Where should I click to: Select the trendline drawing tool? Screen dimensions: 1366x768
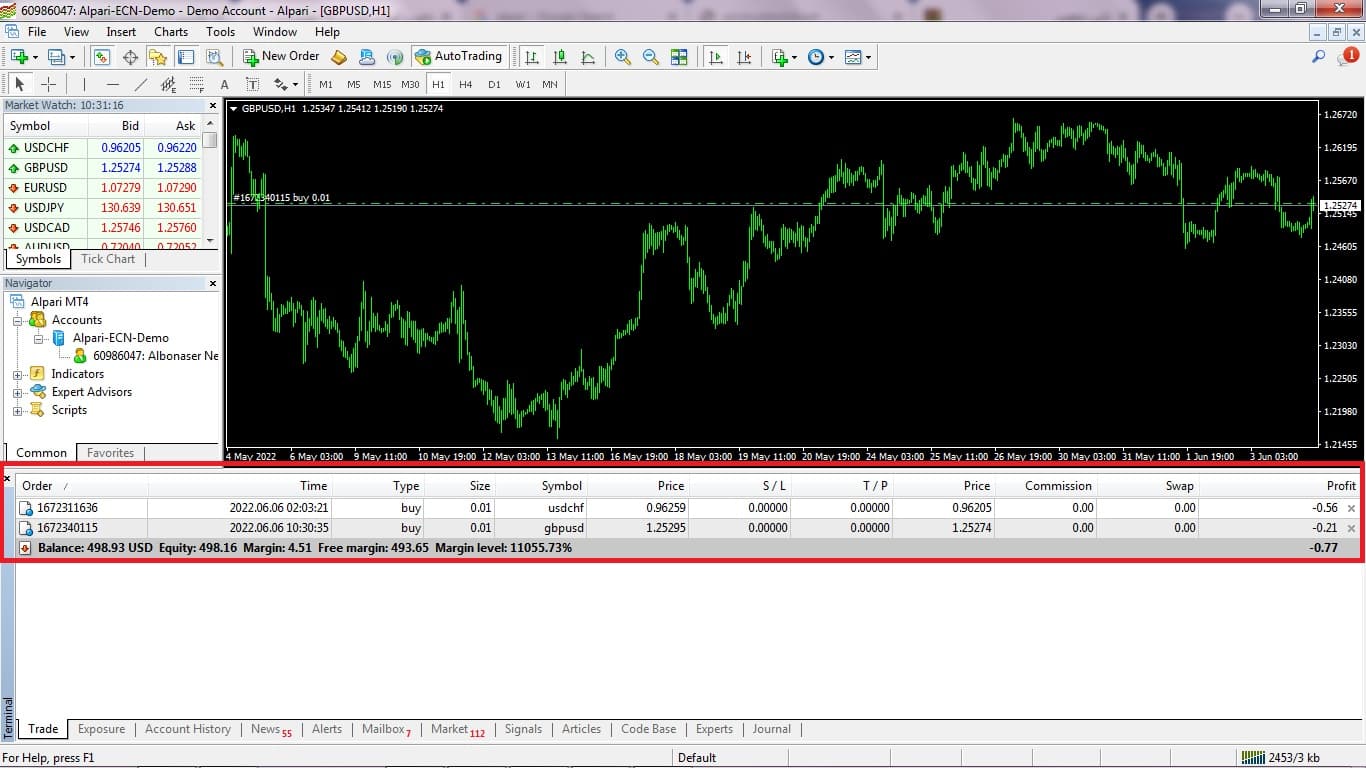[140, 84]
